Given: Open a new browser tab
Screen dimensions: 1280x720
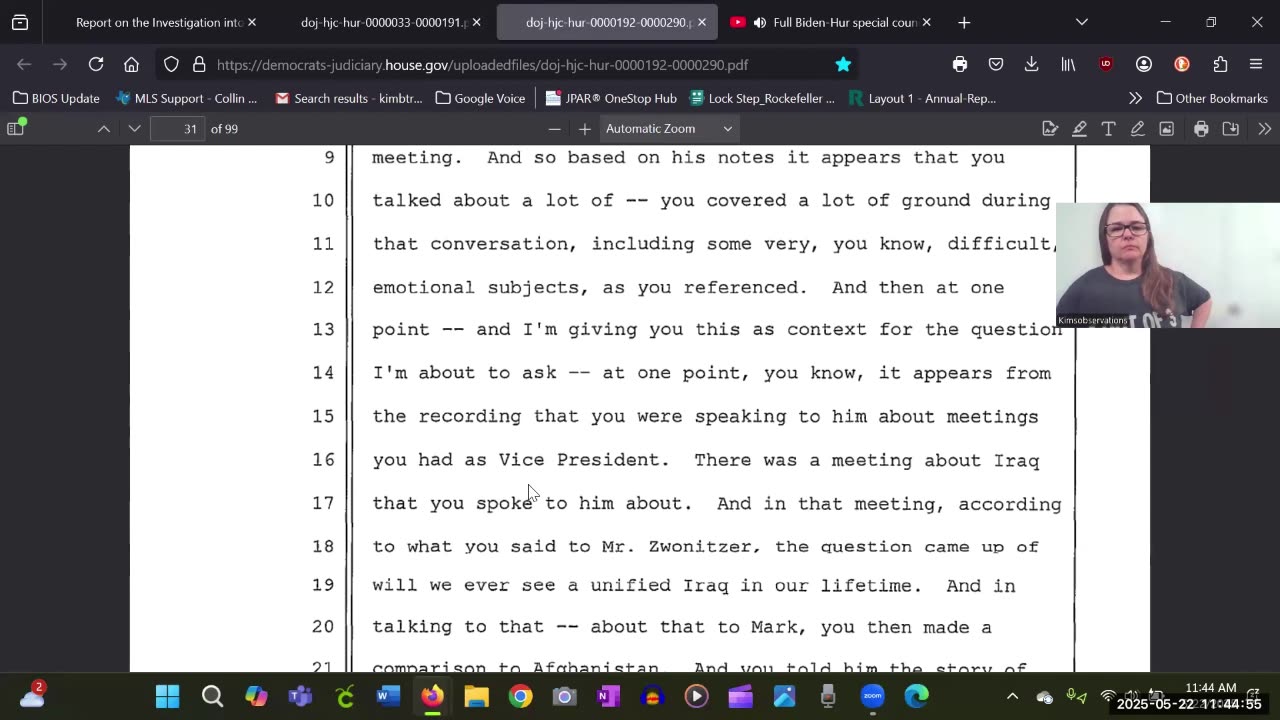Looking at the screenshot, I should coord(964,22).
